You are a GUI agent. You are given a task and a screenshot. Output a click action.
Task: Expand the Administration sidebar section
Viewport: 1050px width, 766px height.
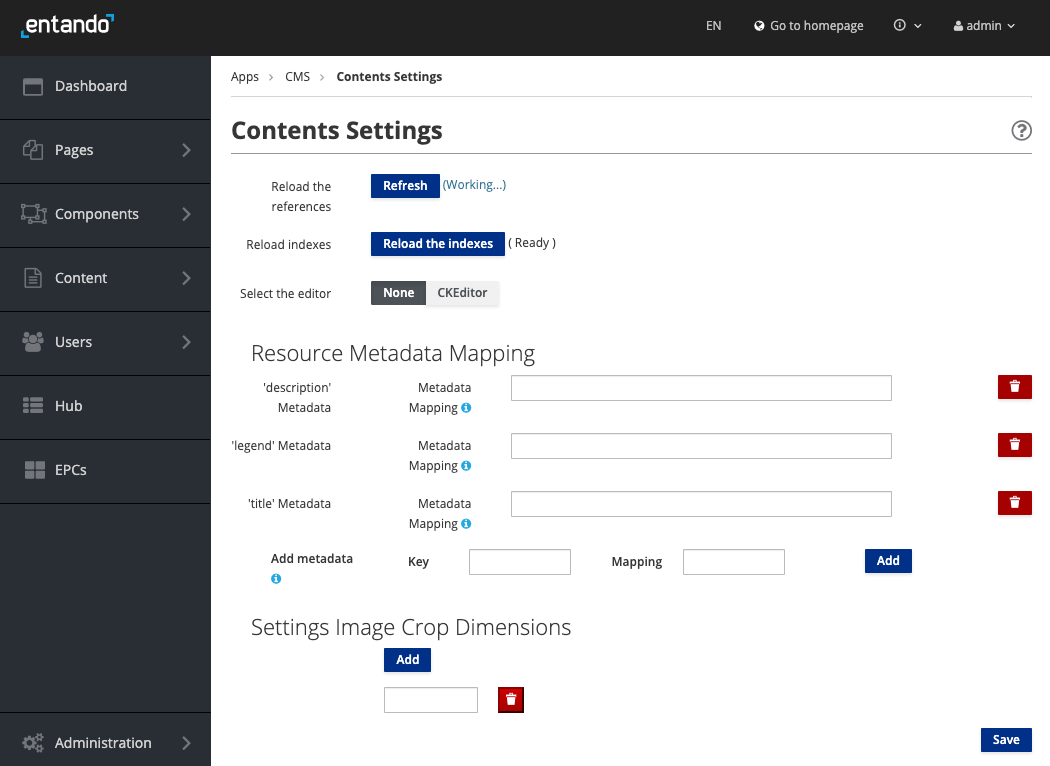(105, 743)
